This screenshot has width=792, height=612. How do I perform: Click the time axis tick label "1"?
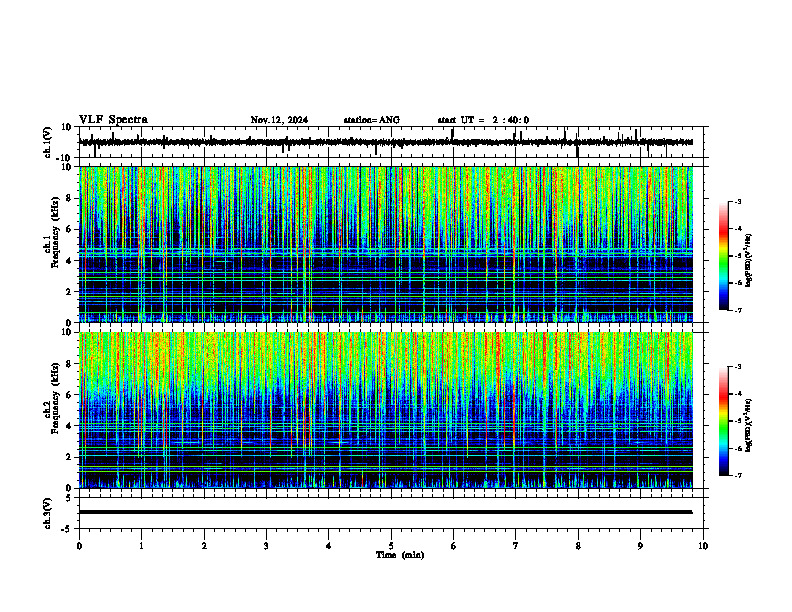click(x=141, y=546)
